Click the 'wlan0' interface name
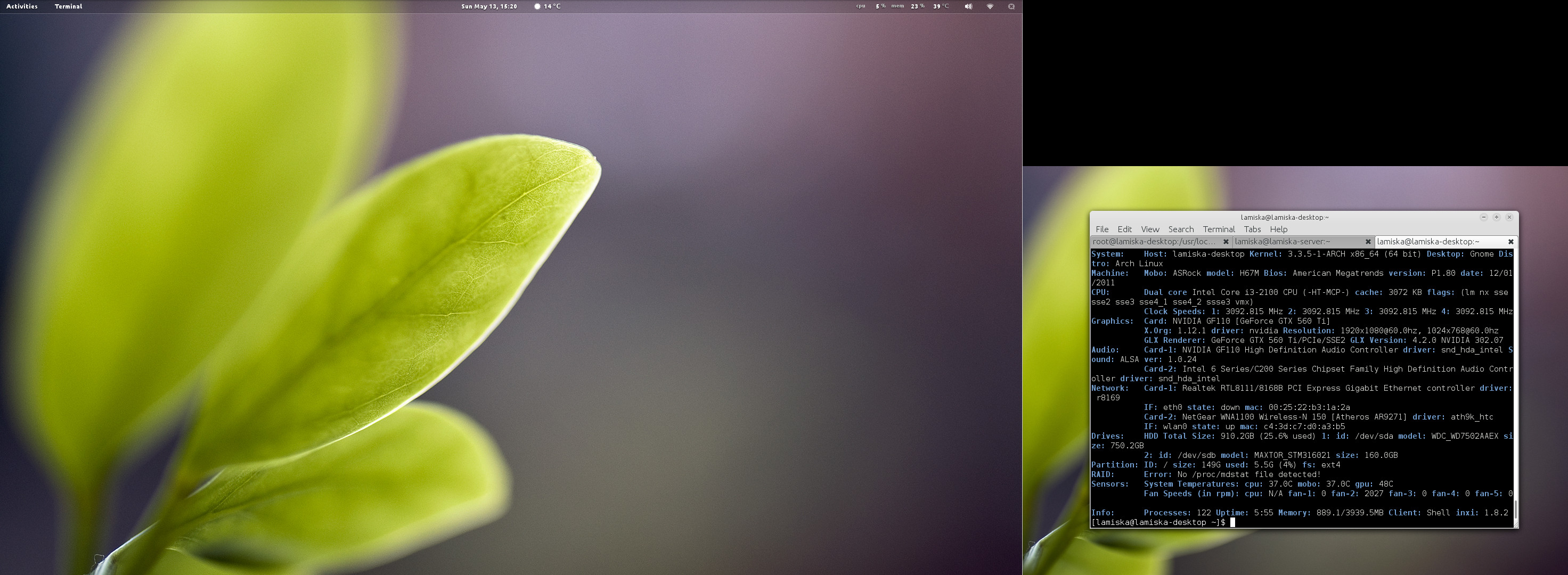 pyautogui.click(x=1175, y=427)
